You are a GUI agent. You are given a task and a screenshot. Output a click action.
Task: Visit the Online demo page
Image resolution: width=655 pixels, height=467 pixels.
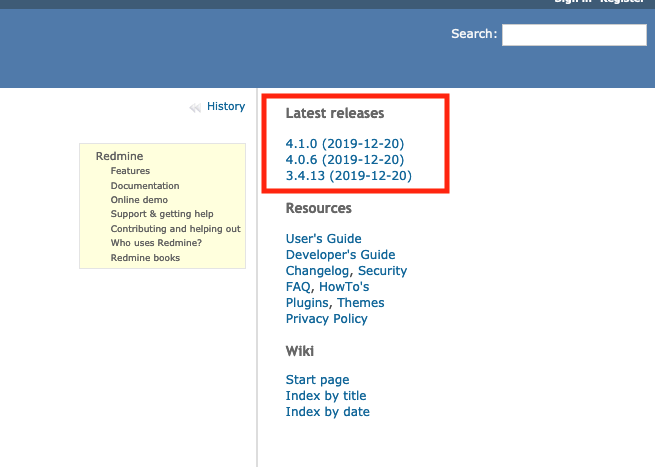coord(139,200)
